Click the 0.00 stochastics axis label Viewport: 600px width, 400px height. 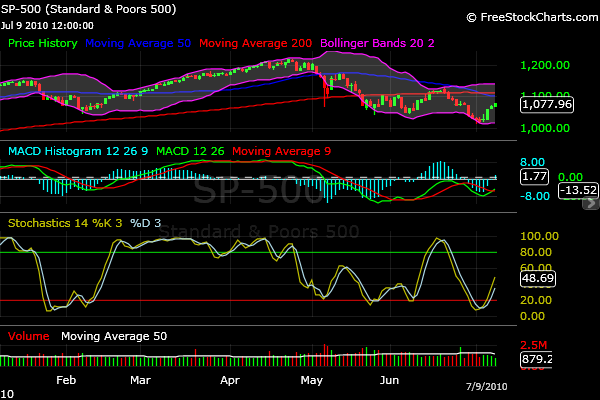[532, 316]
